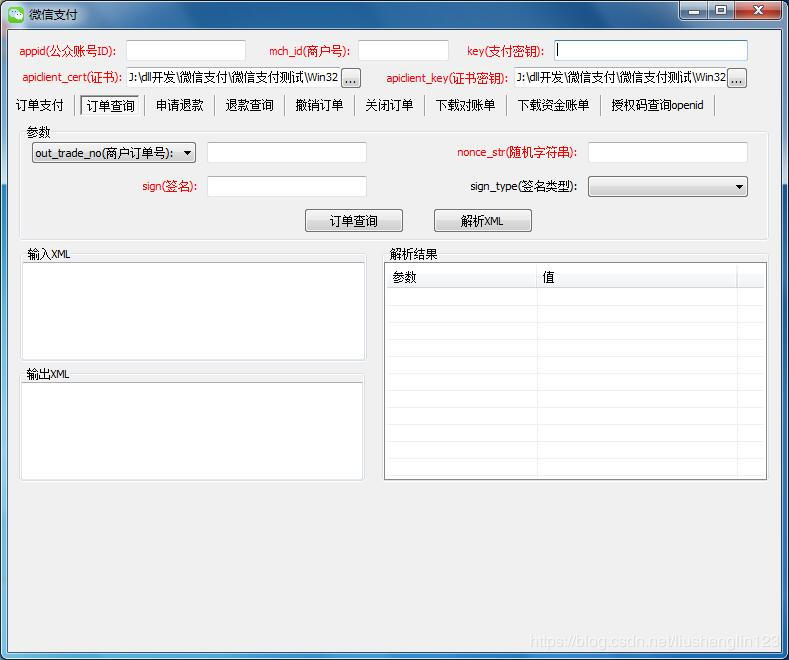Go to the 撤销订单 tab
This screenshot has width=789, height=660.
point(320,105)
